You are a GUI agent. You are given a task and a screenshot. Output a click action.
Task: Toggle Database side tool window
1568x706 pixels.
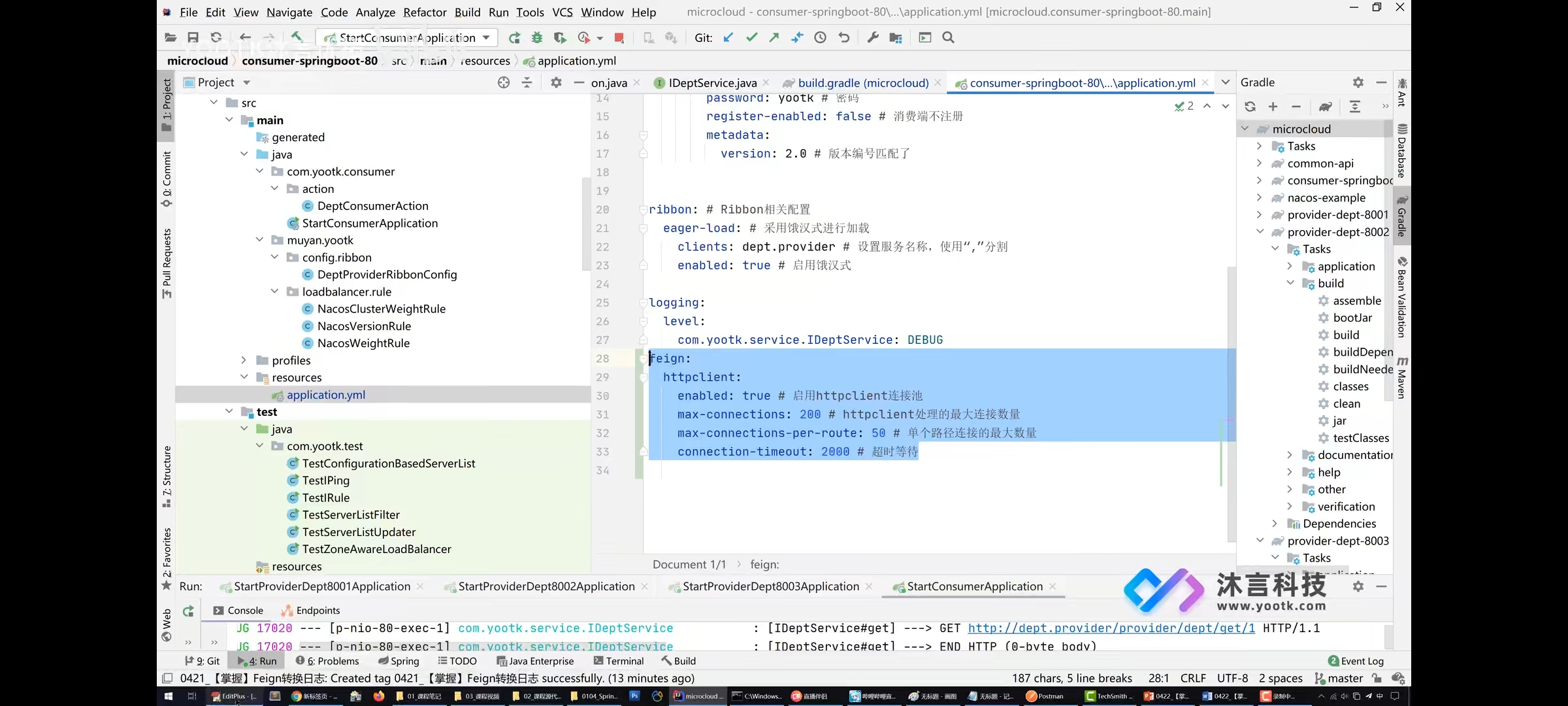point(1402,151)
